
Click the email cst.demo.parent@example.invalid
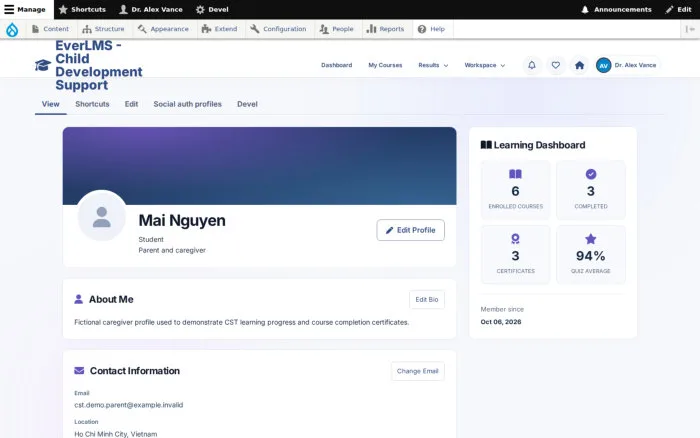point(129,405)
